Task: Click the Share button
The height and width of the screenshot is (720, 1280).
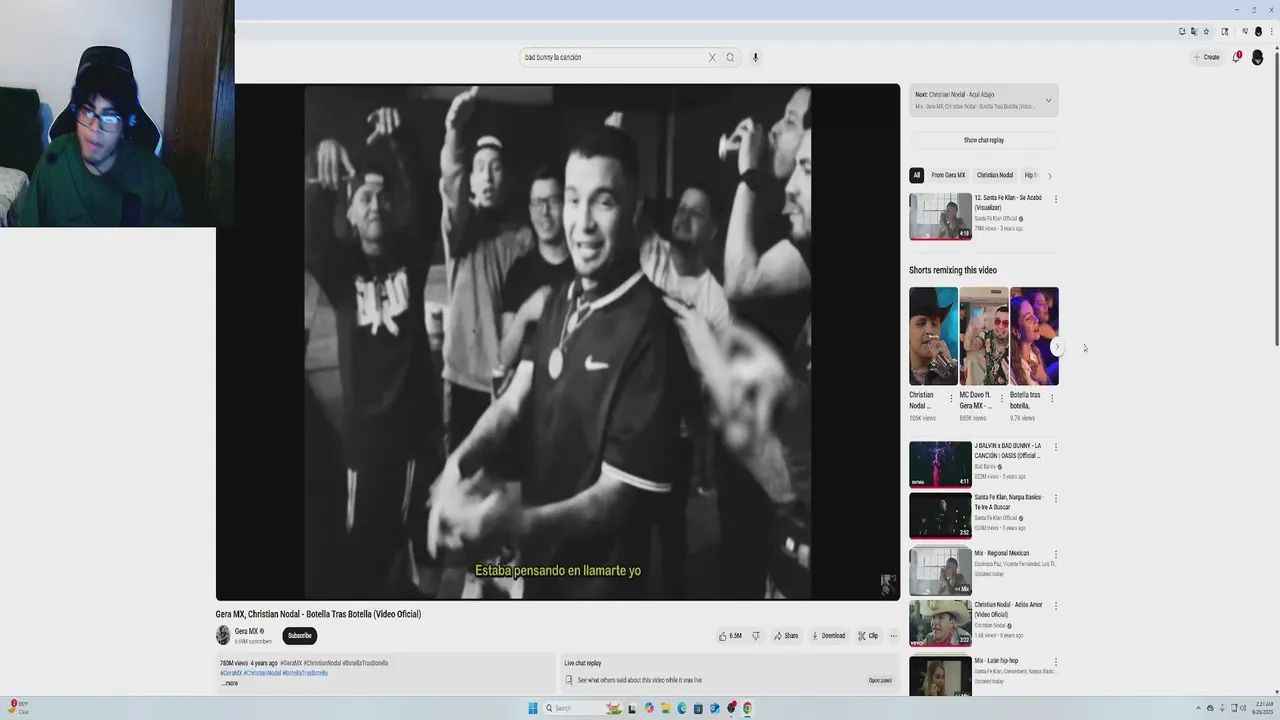Action: 786,636
